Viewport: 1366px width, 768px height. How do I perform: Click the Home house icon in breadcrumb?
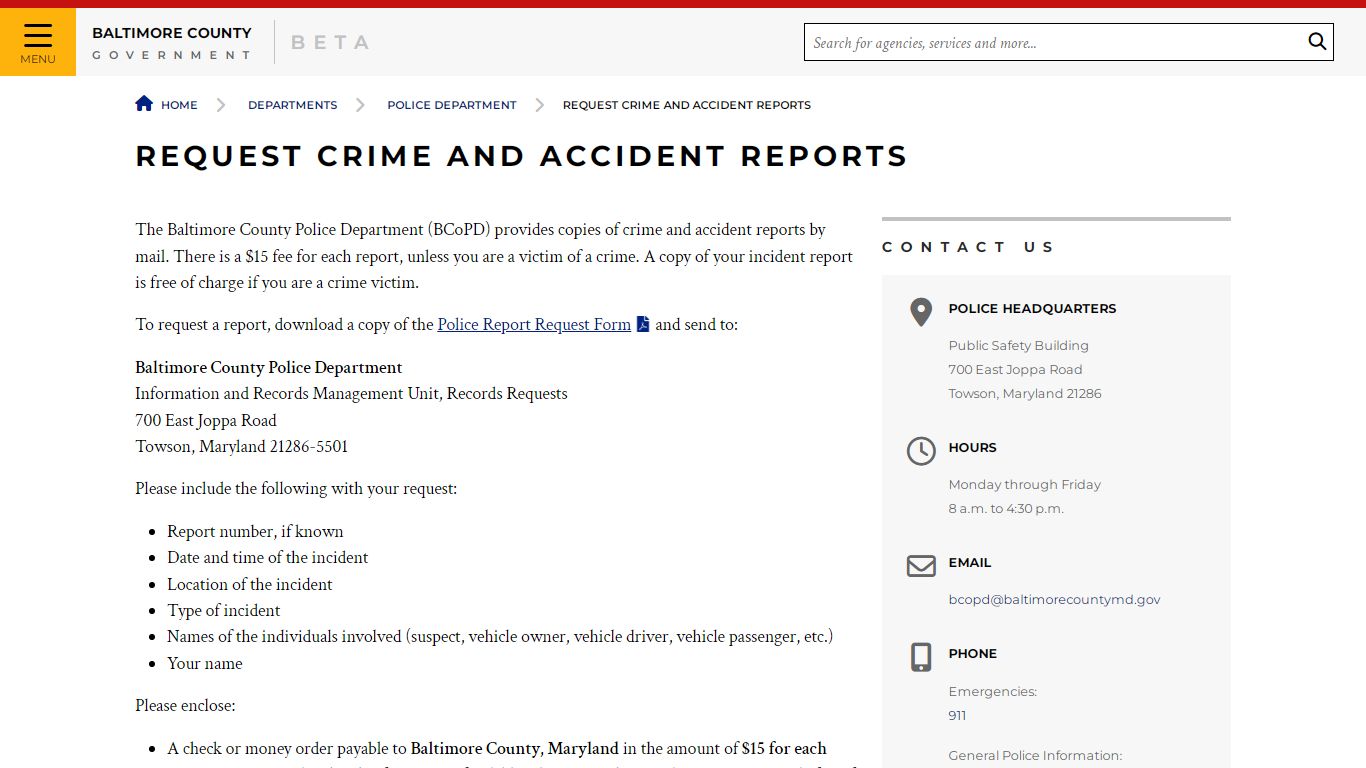pyautogui.click(x=144, y=103)
